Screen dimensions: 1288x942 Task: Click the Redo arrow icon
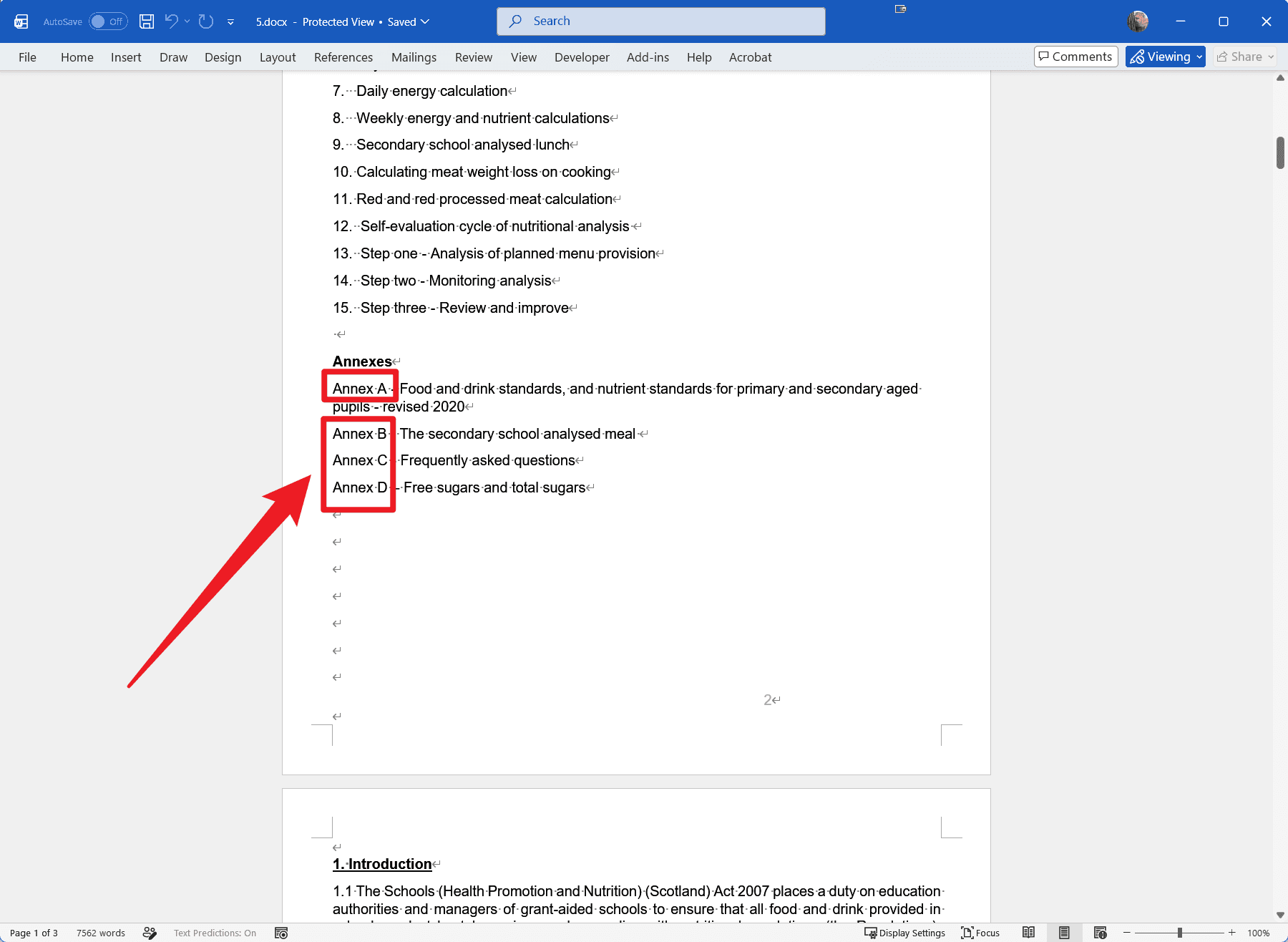tap(206, 21)
